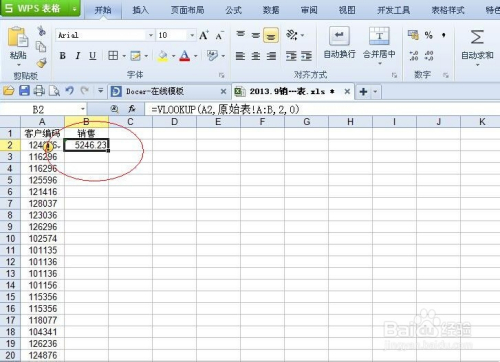Image resolution: width=500 pixels, height=362 pixels.
Task: Click the fx insert function button
Action: click(132, 109)
